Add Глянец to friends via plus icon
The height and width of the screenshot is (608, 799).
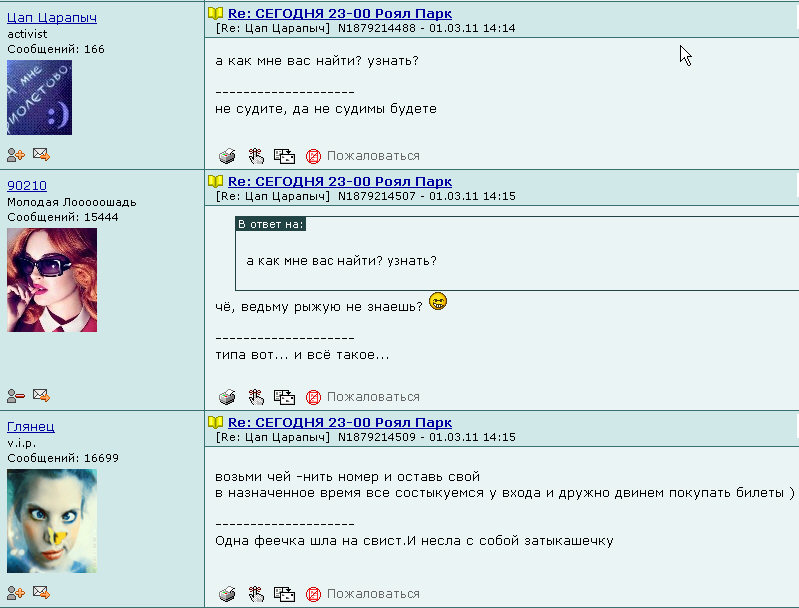coord(15,592)
